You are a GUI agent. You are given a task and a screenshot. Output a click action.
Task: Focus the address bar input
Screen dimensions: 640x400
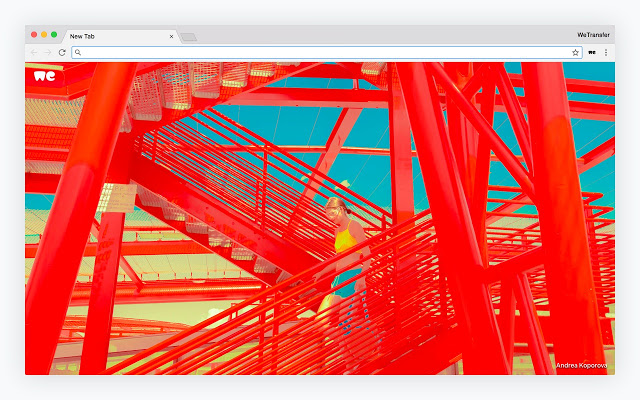pos(327,52)
